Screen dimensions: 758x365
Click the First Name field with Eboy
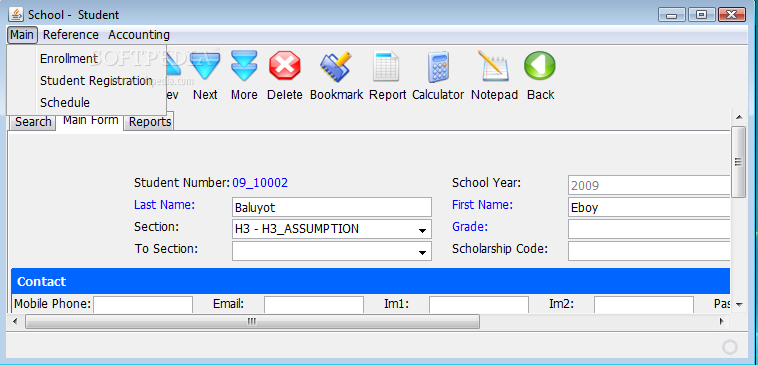point(649,207)
